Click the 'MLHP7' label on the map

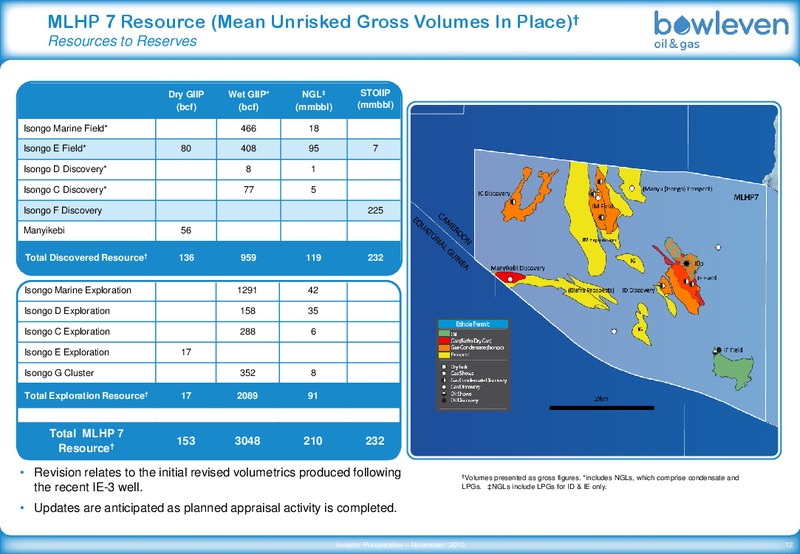click(x=746, y=197)
